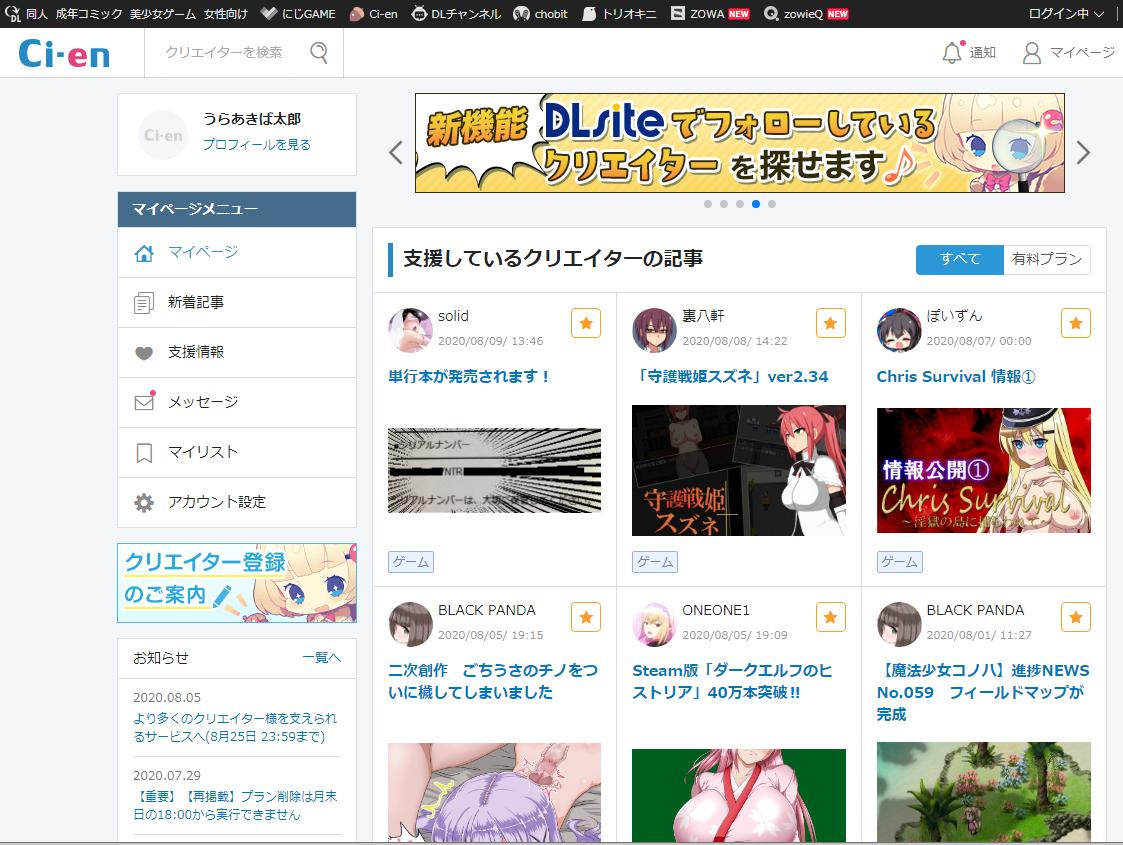Viewport: 1123px width, 845px height.
Task: Open にじGAME in the top bar
Action: point(298,14)
